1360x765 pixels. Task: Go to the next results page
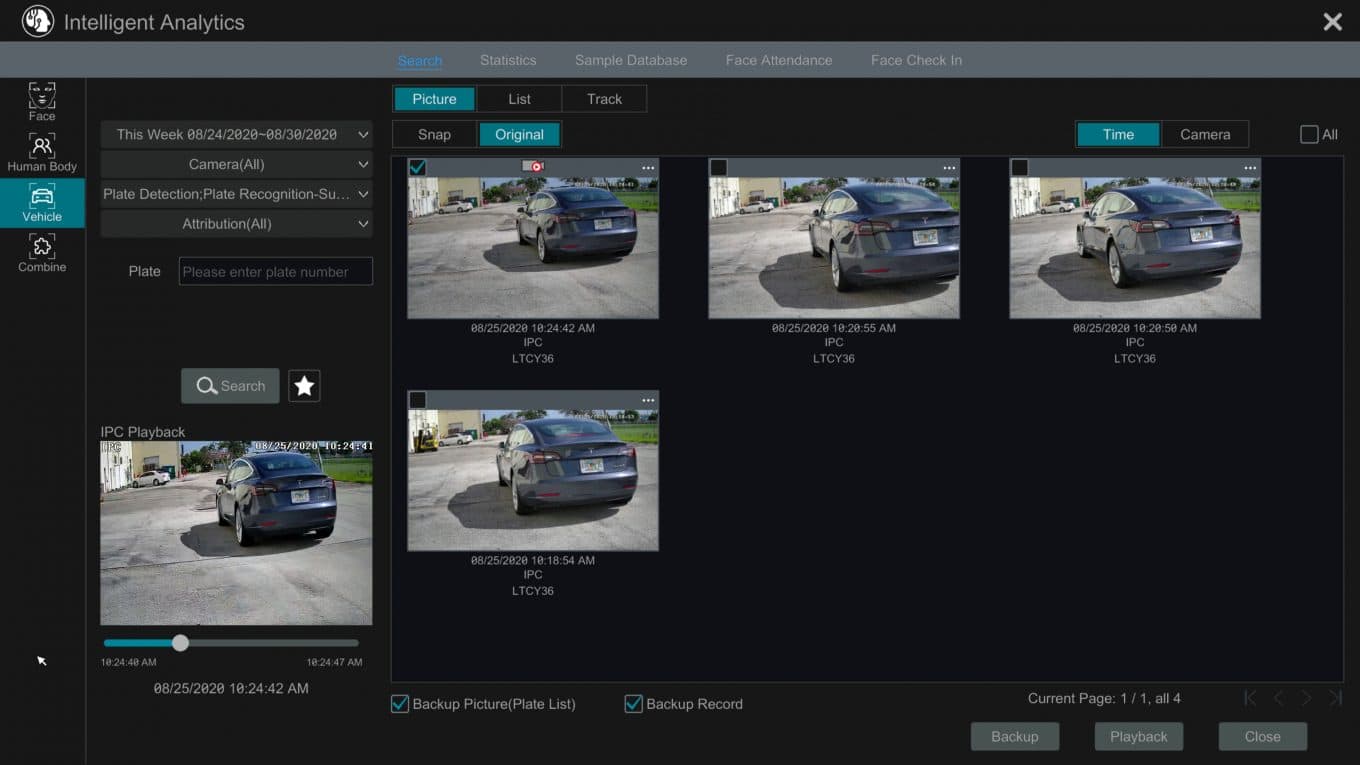click(x=1306, y=698)
